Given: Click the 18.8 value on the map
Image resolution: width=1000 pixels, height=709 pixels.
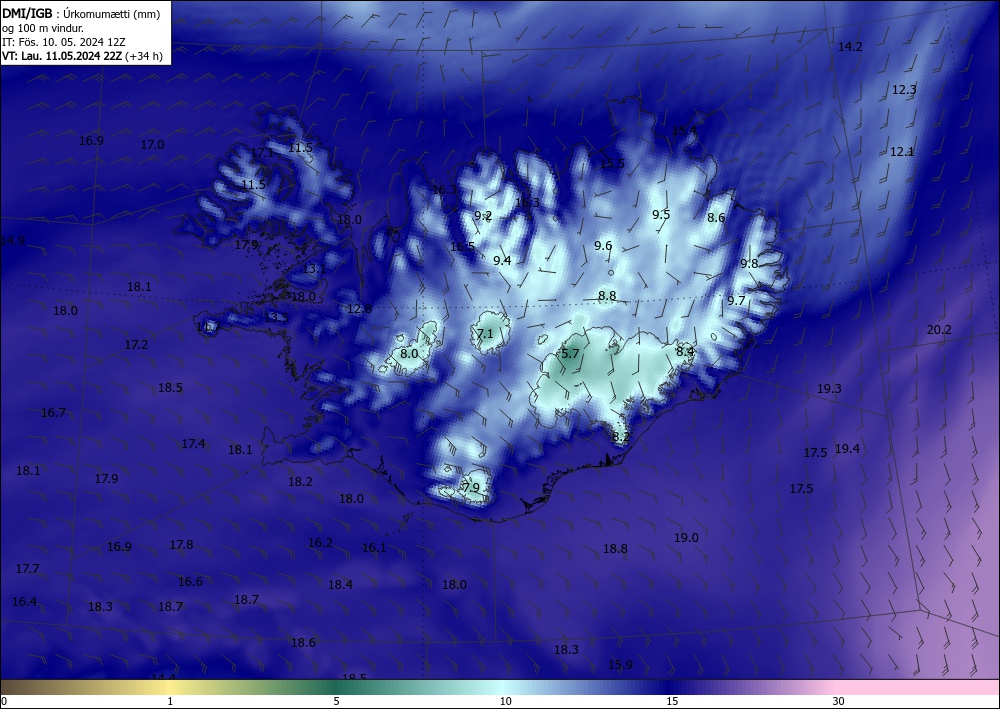Looking at the screenshot, I should coord(615,548).
